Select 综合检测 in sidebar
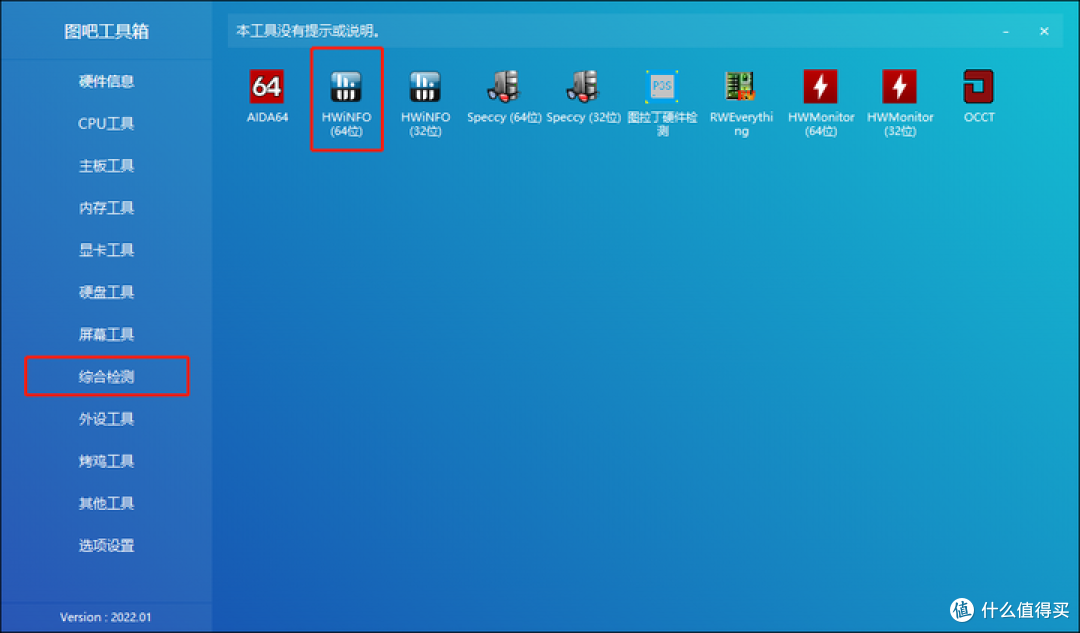This screenshot has width=1080, height=633. (106, 376)
